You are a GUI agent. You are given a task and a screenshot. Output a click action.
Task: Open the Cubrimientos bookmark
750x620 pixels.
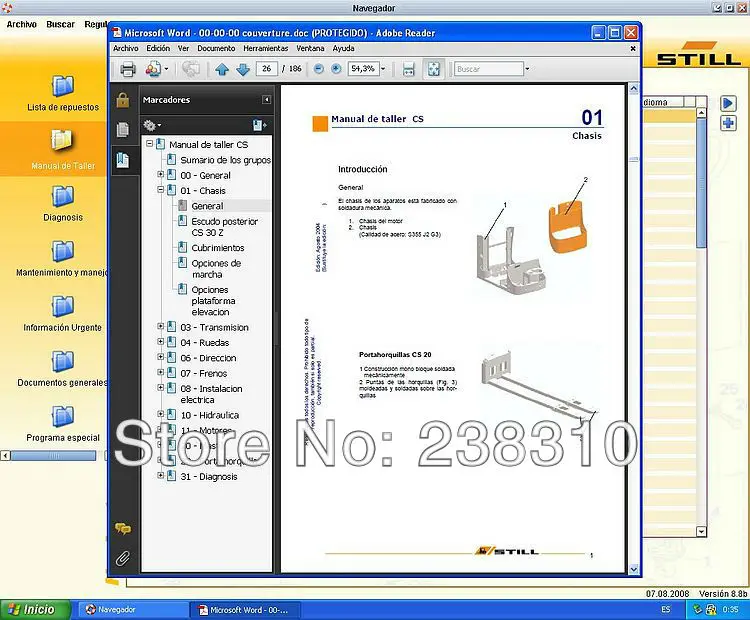click(218, 248)
